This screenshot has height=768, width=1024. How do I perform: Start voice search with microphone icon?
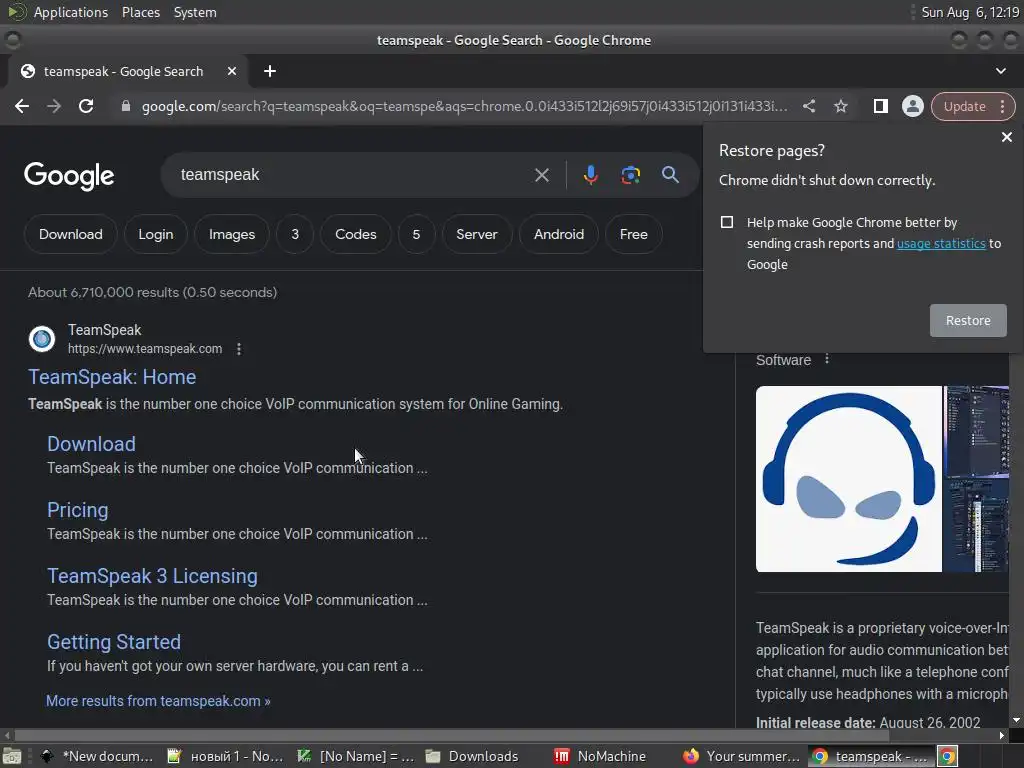pos(590,175)
